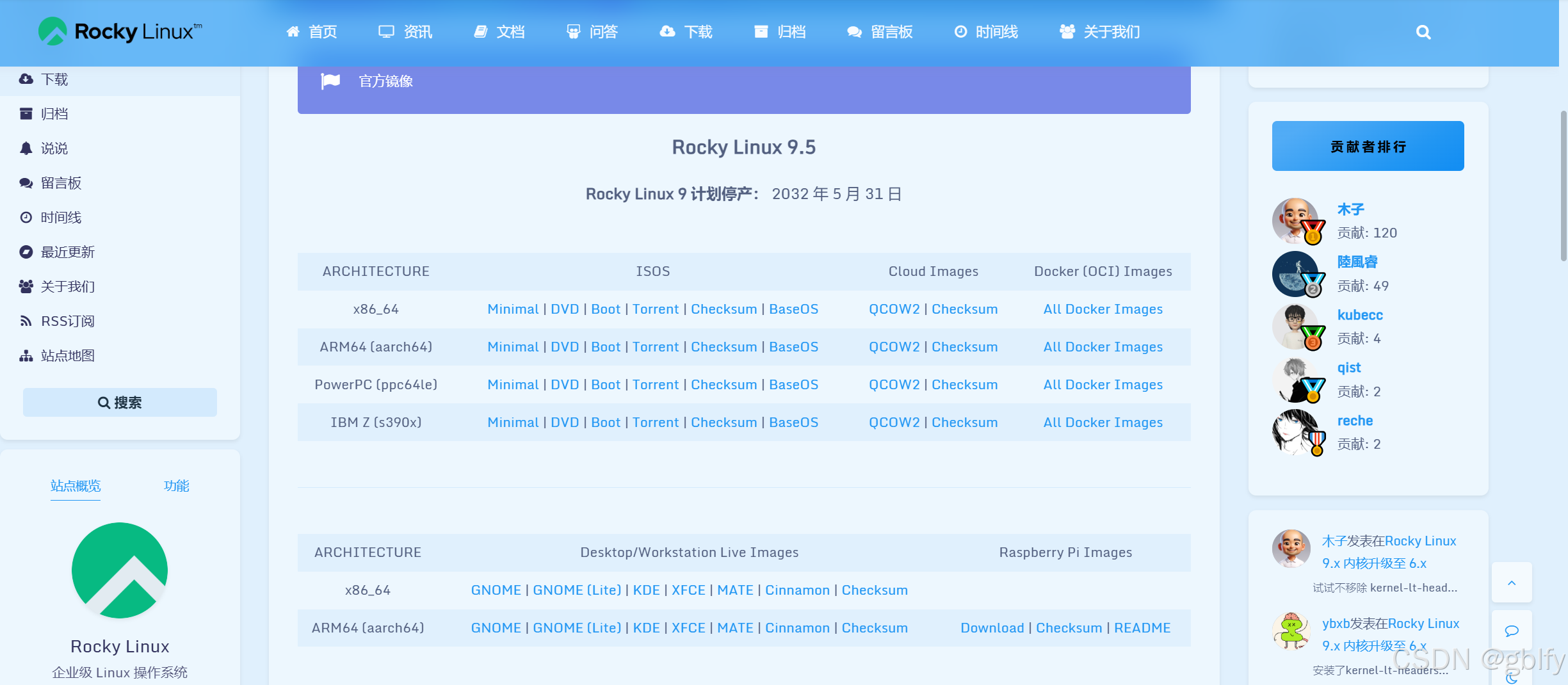Click contributor qist avatar
Image resolution: width=1568 pixels, height=685 pixels.
point(1295,380)
